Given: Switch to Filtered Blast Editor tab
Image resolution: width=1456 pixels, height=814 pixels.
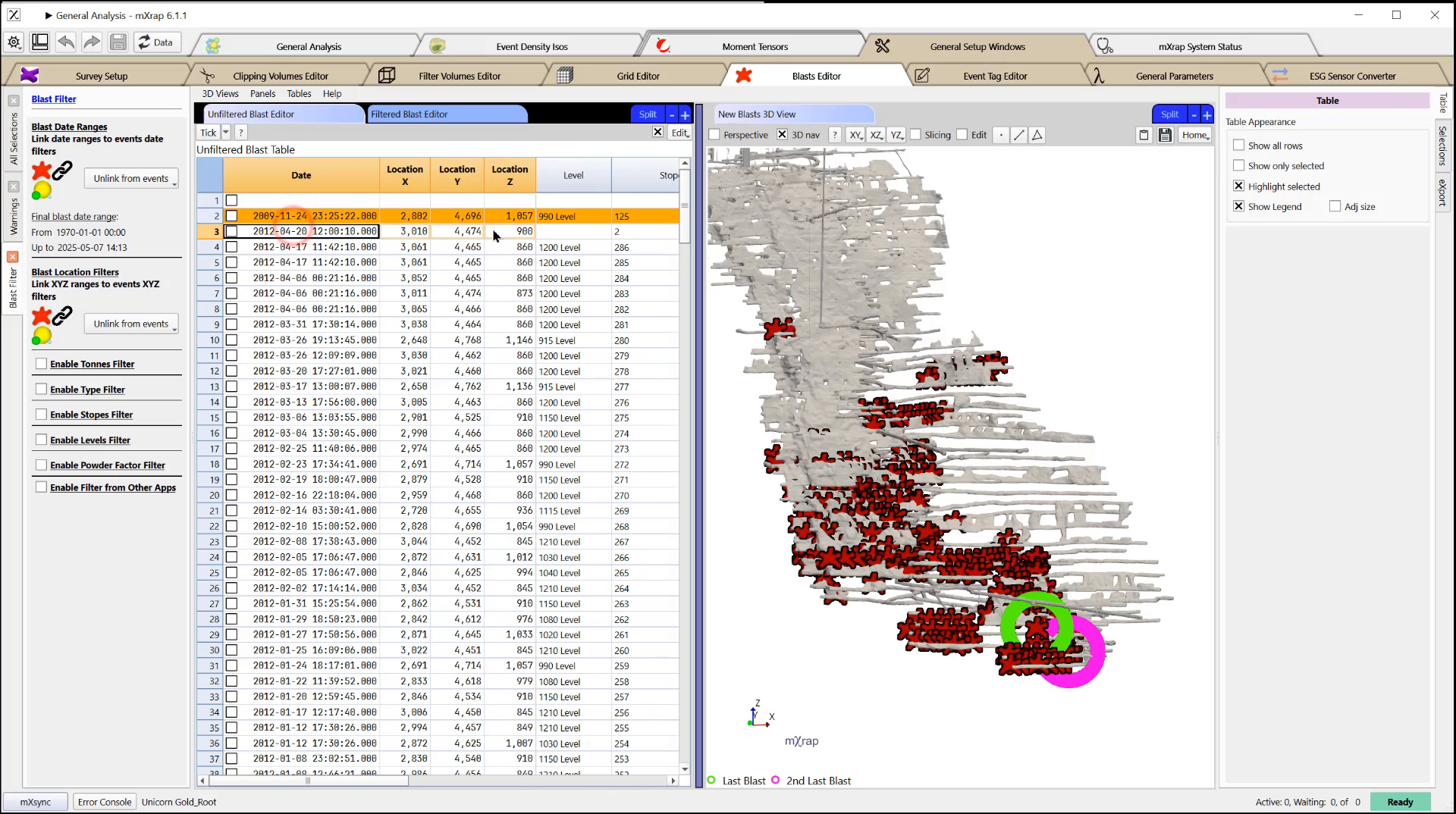Looking at the screenshot, I should click(x=446, y=114).
